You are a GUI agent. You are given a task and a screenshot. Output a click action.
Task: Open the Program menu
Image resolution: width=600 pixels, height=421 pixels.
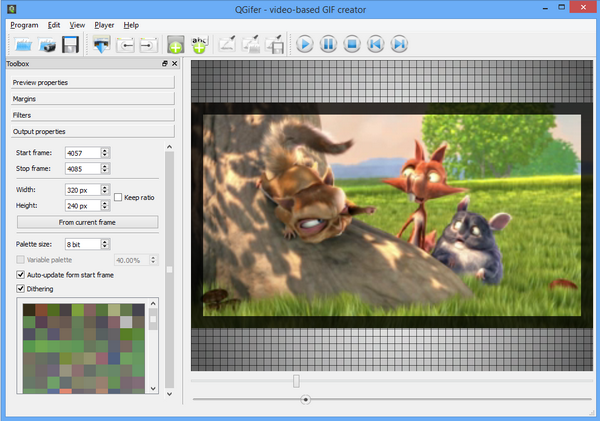click(x=24, y=24)
